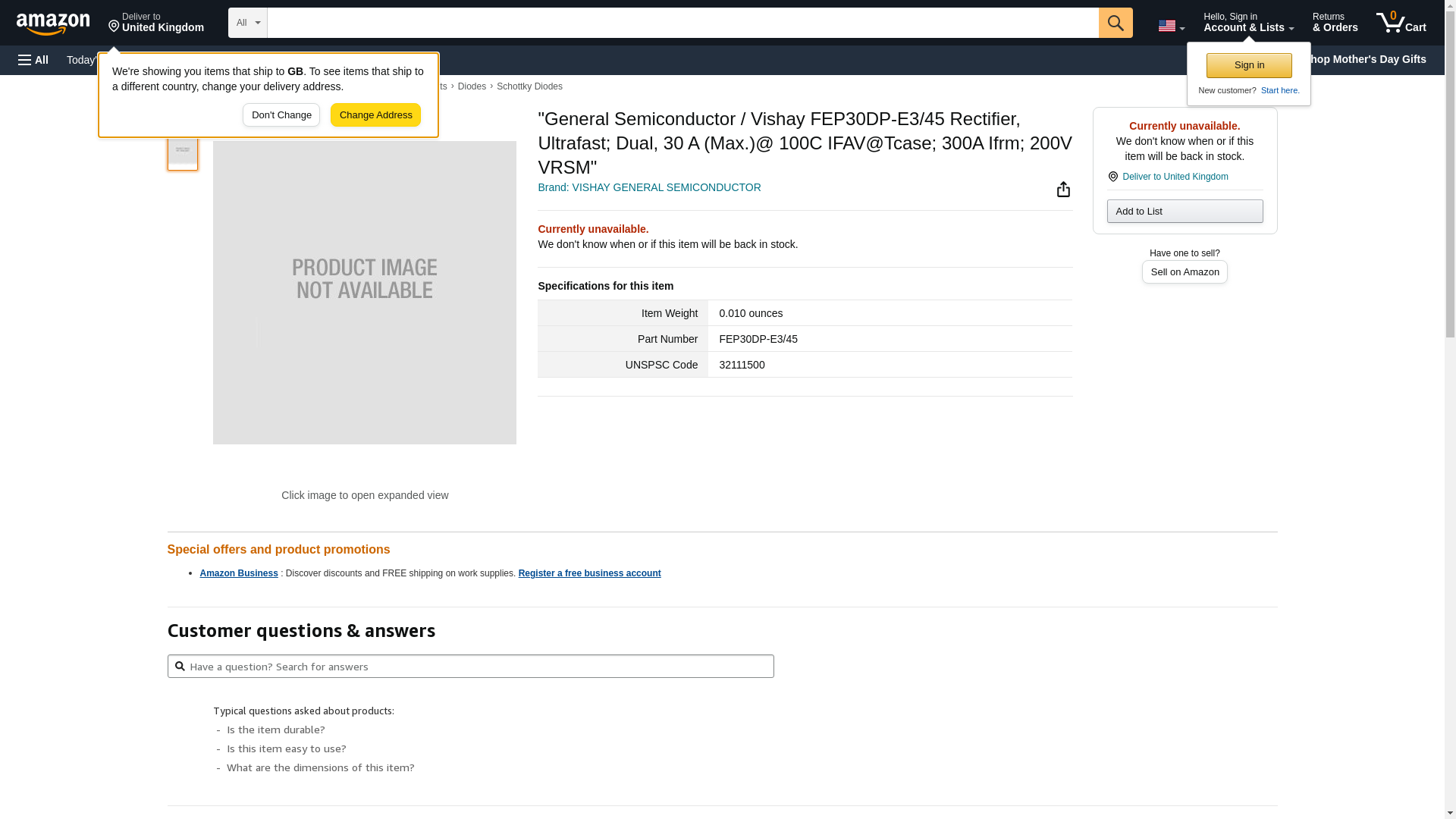Select the product image thumbnail
Image resolution: width=1456 pixels, height=819 pixels.
point(183,152)
